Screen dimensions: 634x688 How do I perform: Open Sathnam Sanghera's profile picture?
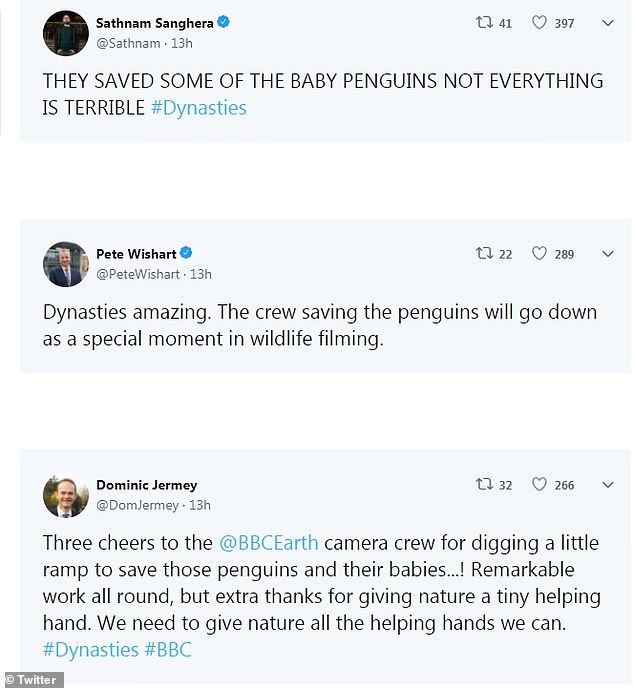click(x=66, y=33)
